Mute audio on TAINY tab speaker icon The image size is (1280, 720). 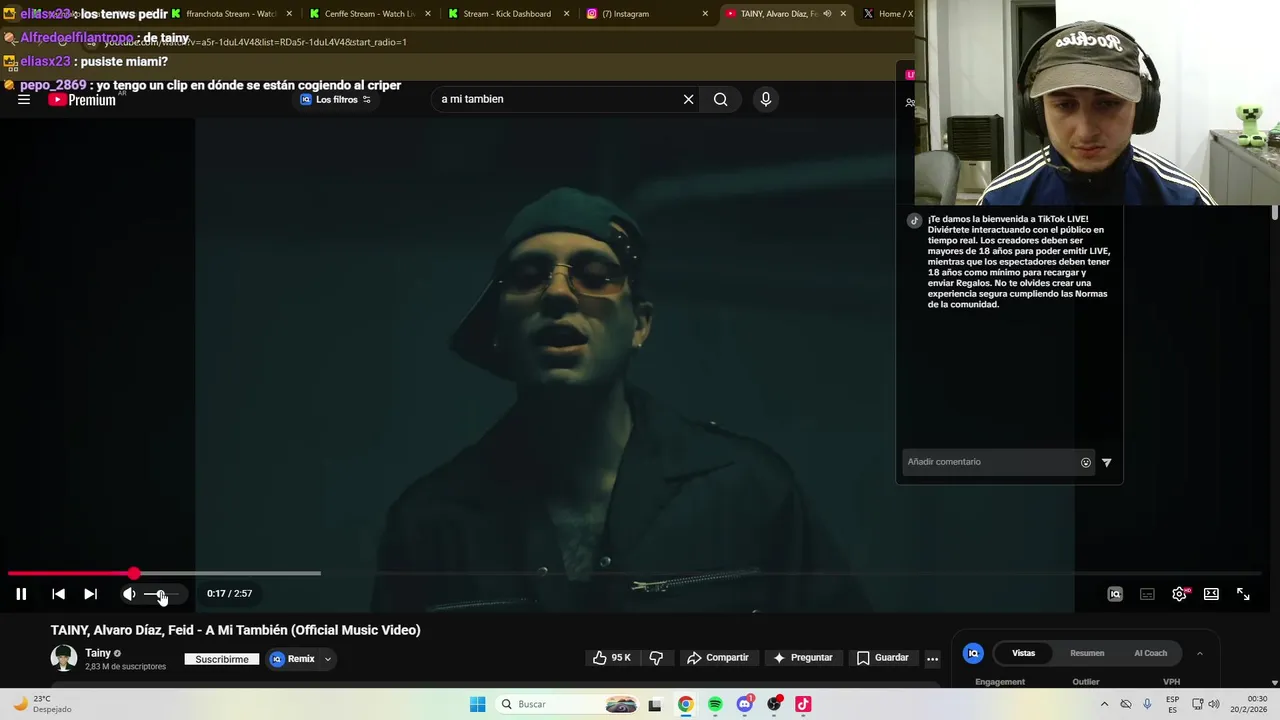(827, 14)
